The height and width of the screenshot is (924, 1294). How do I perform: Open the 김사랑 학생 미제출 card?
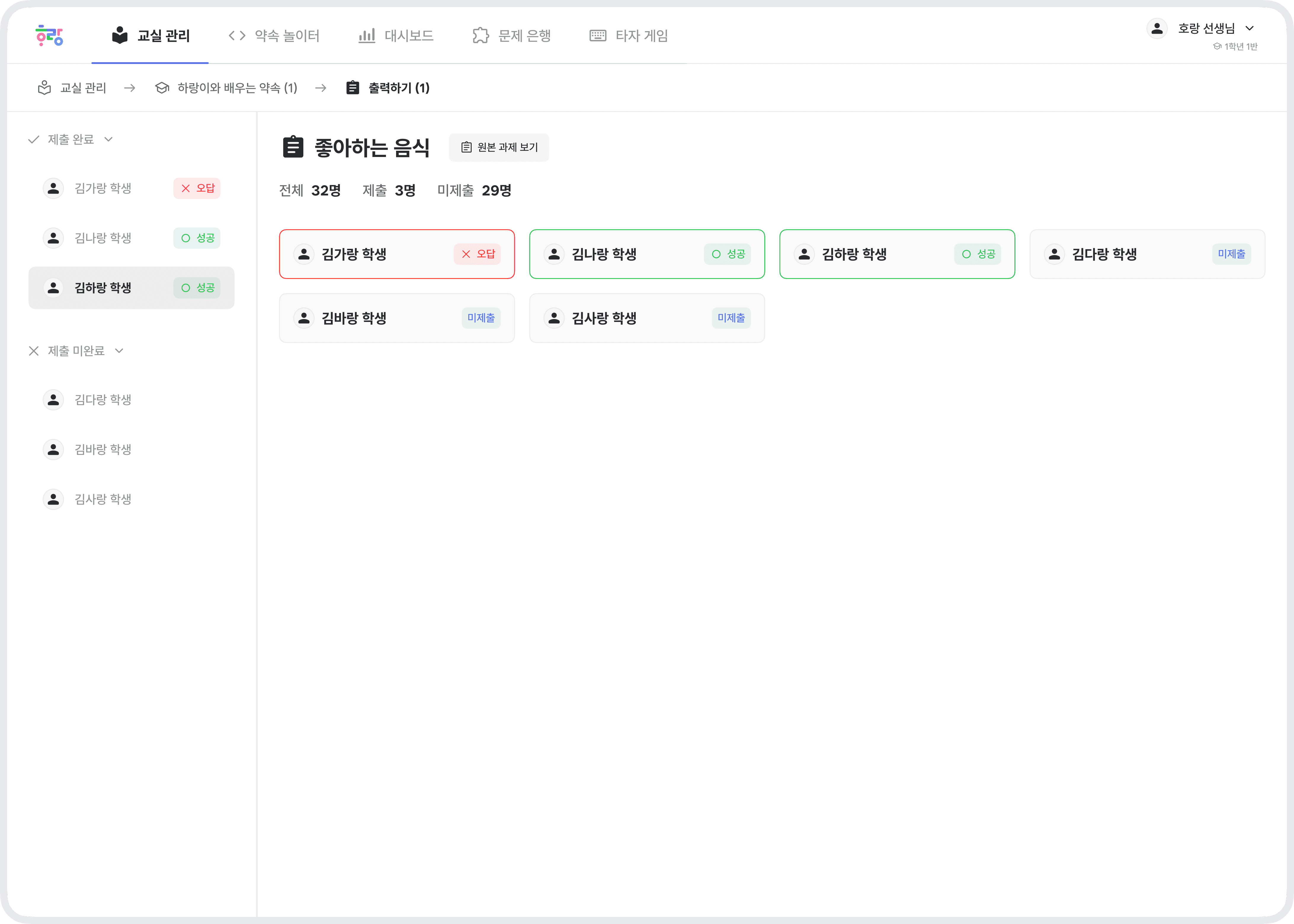(x=646, y=318)
